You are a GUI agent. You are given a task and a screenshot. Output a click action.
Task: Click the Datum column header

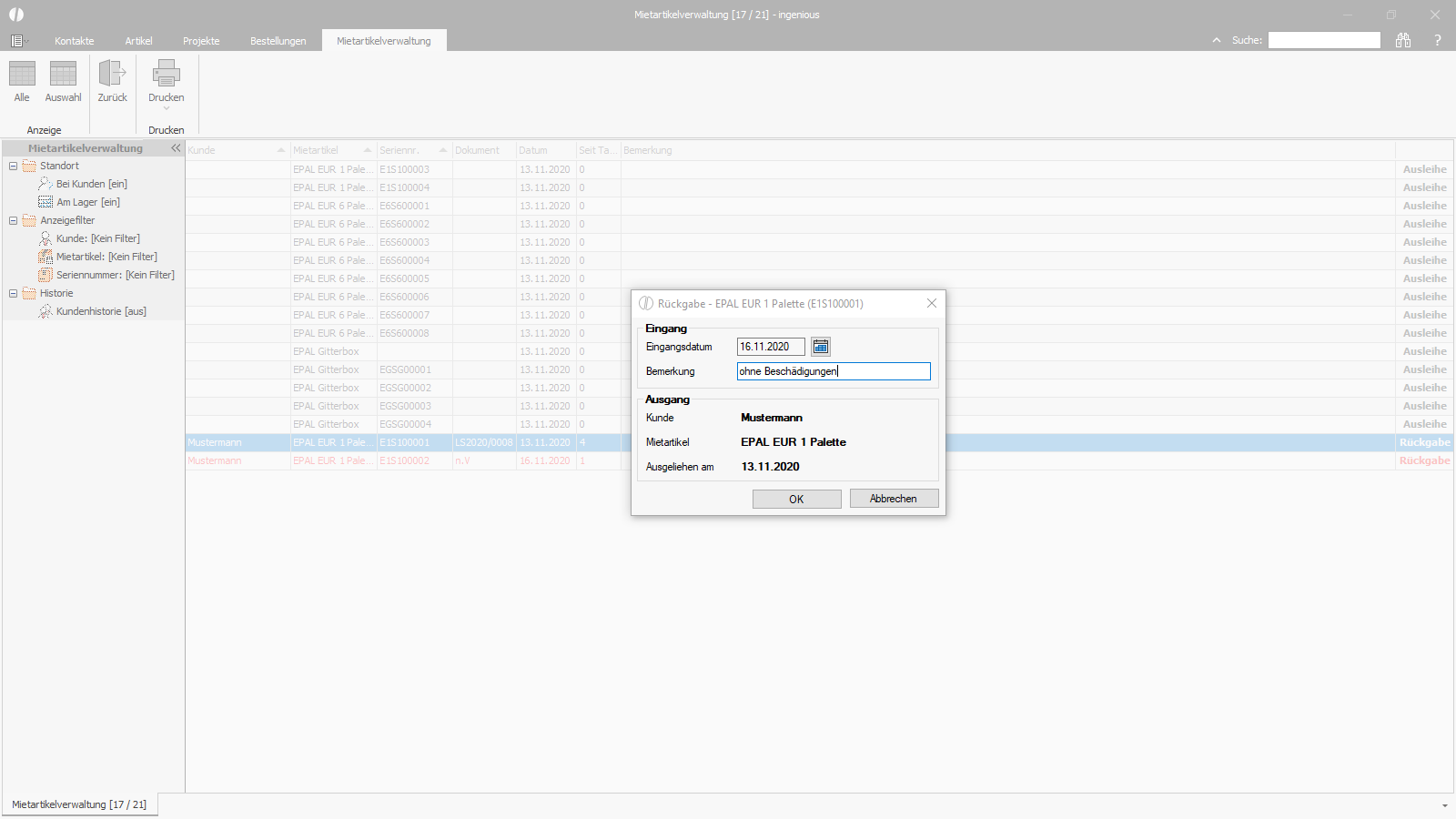[x=546, y=150]
